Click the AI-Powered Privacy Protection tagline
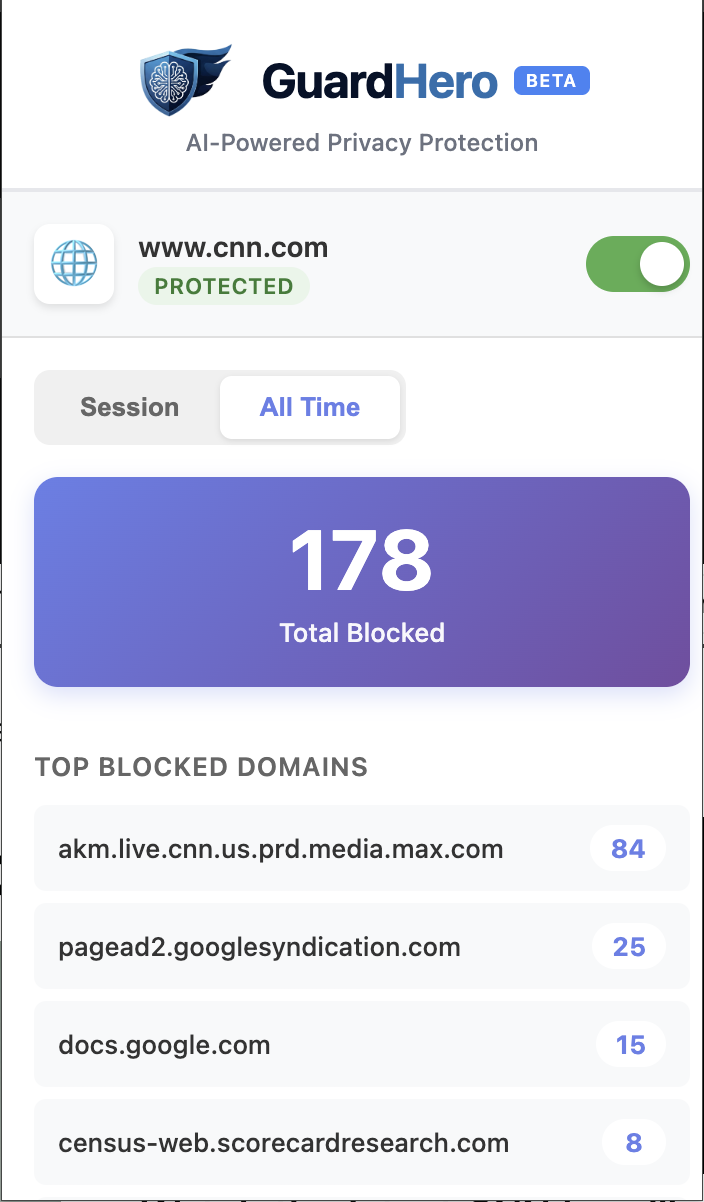Image resolution: width=704 pixels, height=1202 pixels. [362, 143]
